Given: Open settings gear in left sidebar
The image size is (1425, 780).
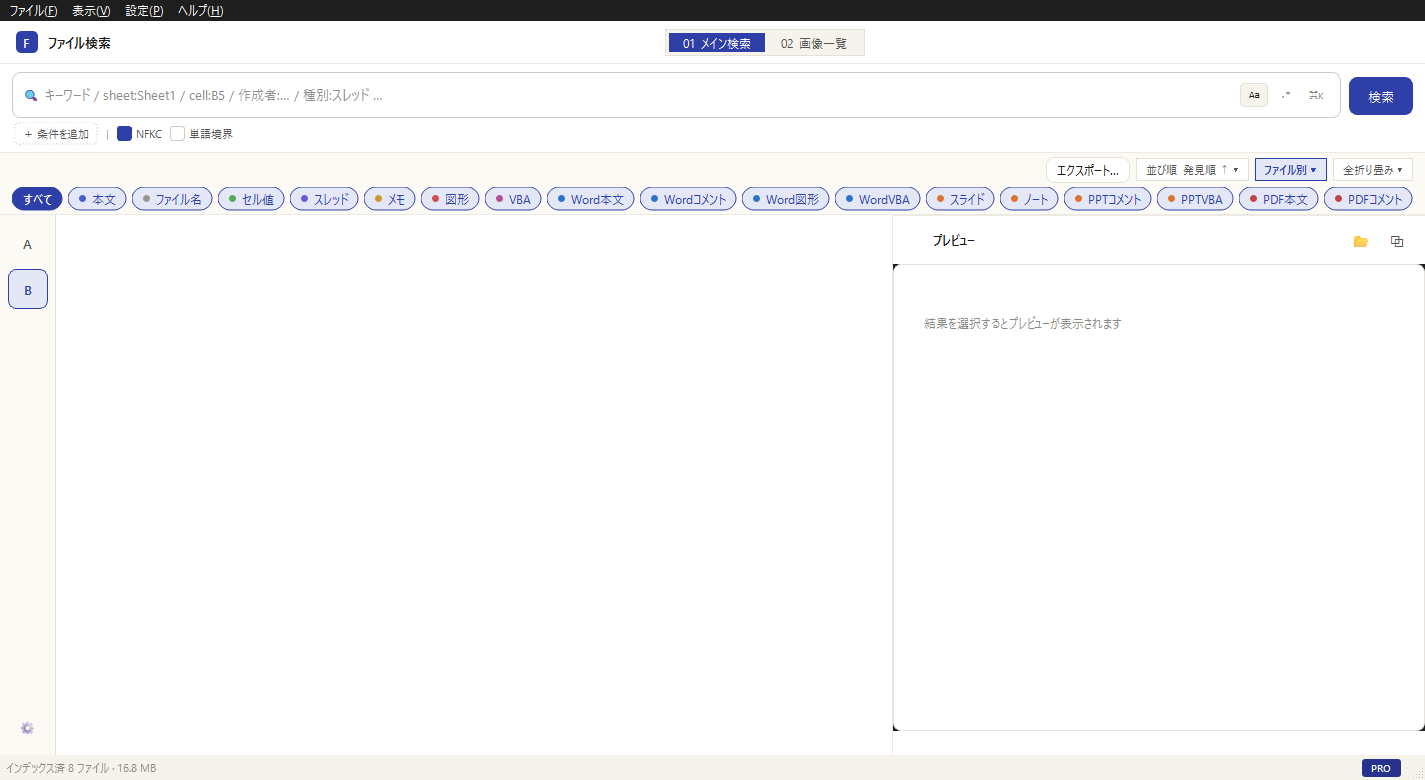Looking at the screenshot, I should pyautogui.click(x=27, y=728).
